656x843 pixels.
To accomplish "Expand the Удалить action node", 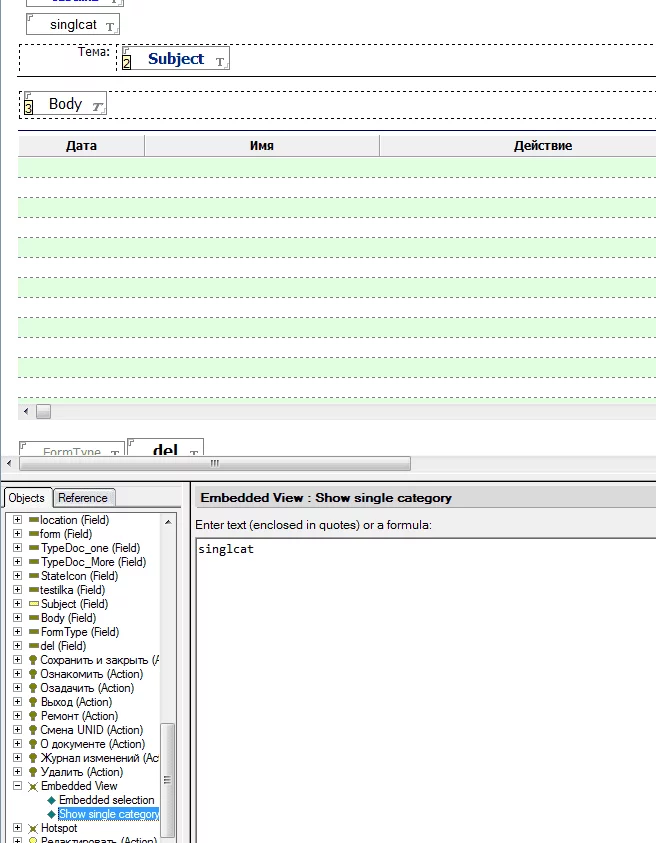I will 17,772.
